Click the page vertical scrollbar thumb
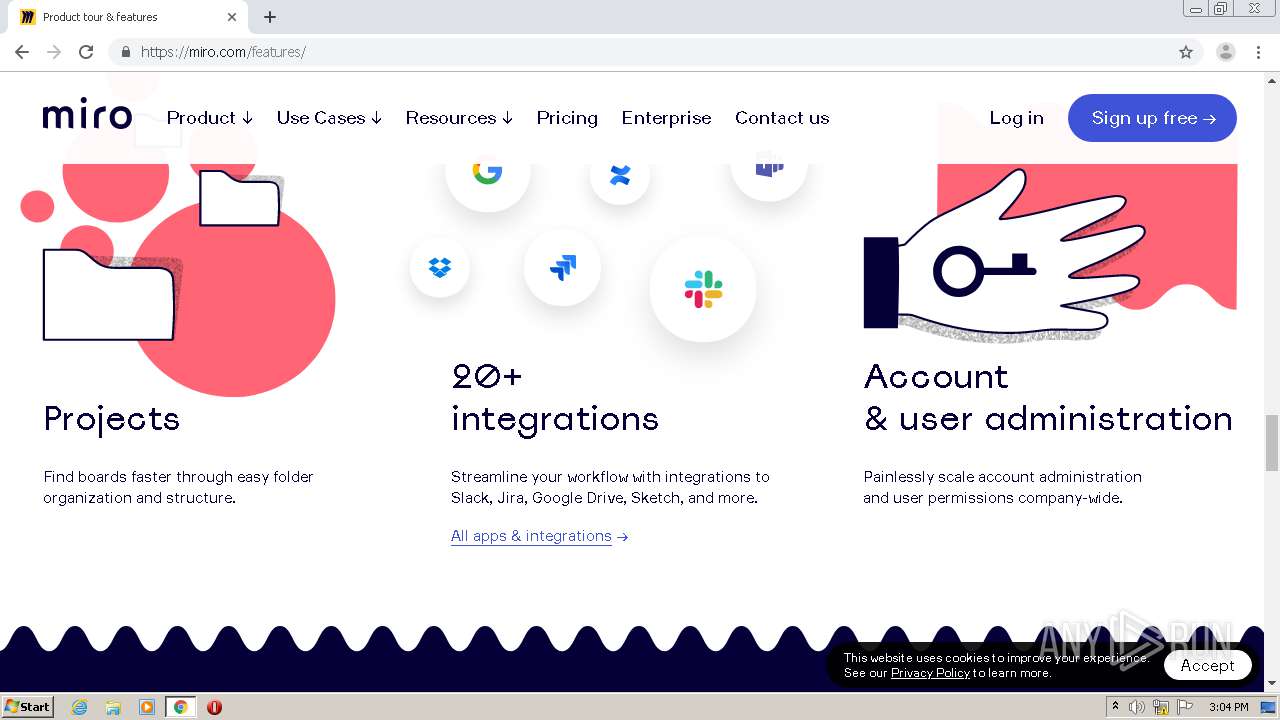Image resolution: width=1280 pixels, height=720 pixels. [1272, 443]
